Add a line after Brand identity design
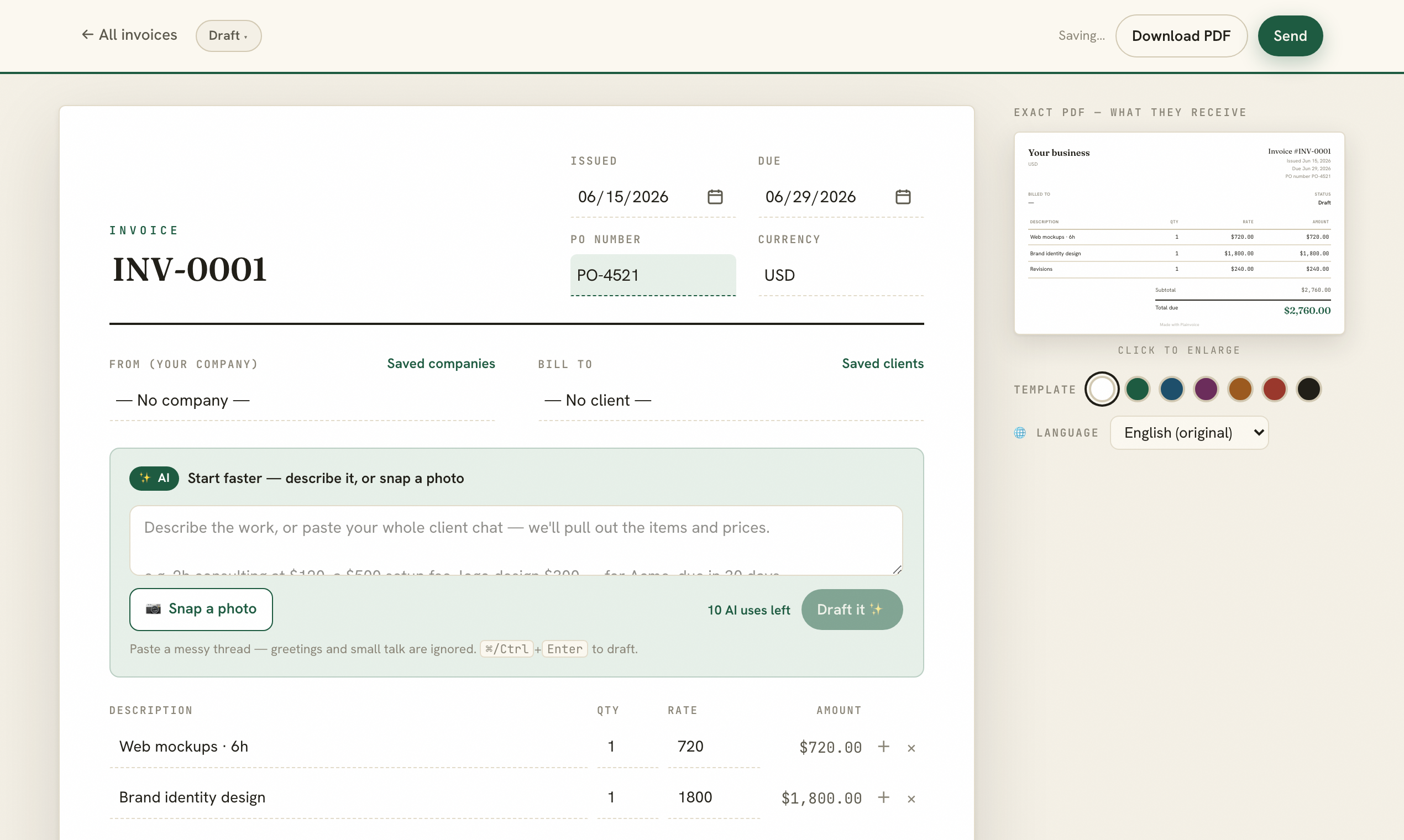 (x=884, y=797)
